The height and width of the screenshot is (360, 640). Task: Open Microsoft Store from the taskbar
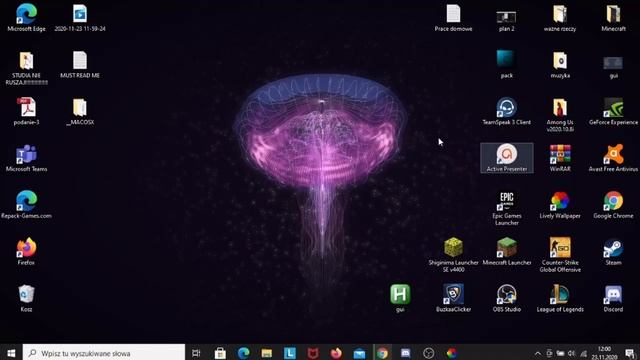pyautogui.click(x=220, y=353)
